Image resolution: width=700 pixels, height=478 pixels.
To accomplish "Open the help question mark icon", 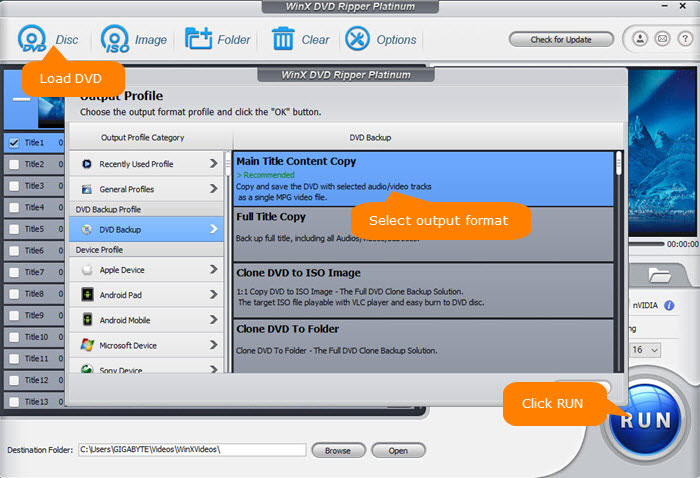I will pos(685,39).
